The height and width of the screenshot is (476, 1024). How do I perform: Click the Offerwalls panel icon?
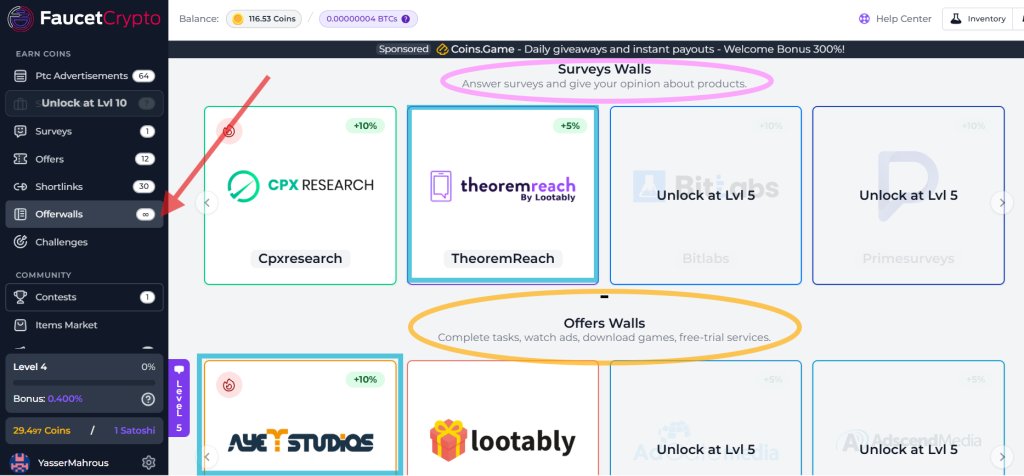[20, 214]
